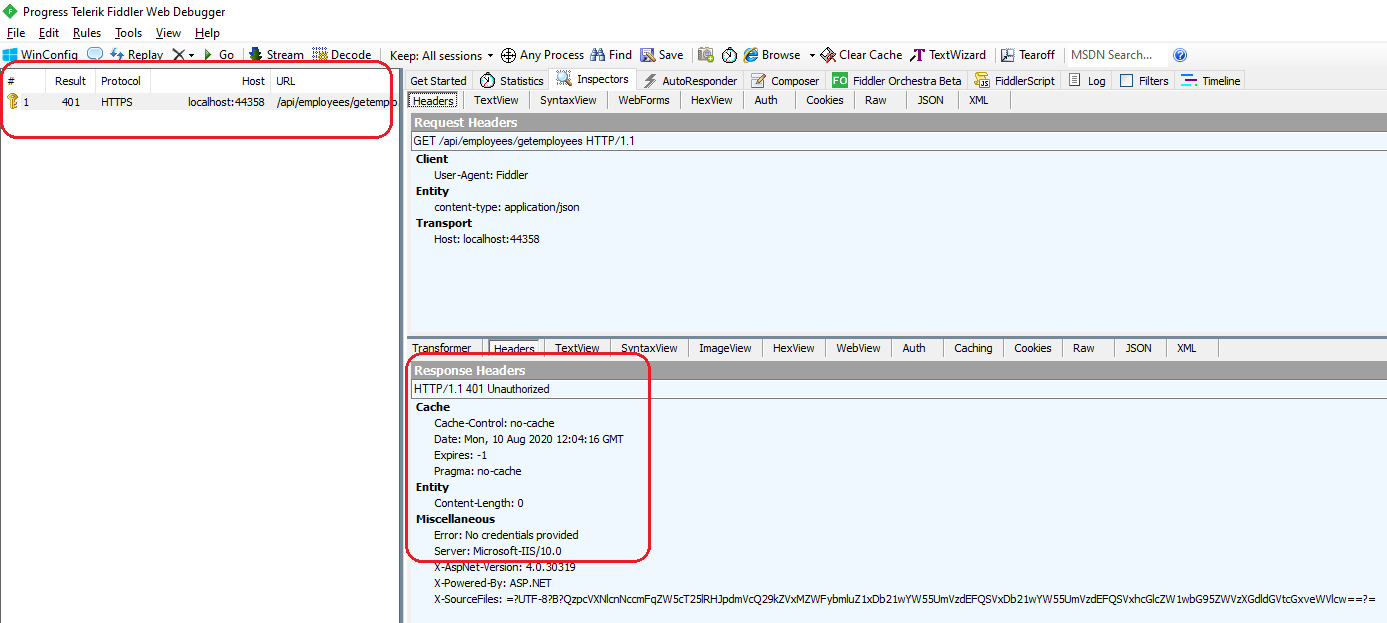This screenshot has width=1387, height=623.
Task: Click the HTTP/1.1 401 Unauthorized line
Action: click(481, 389)
